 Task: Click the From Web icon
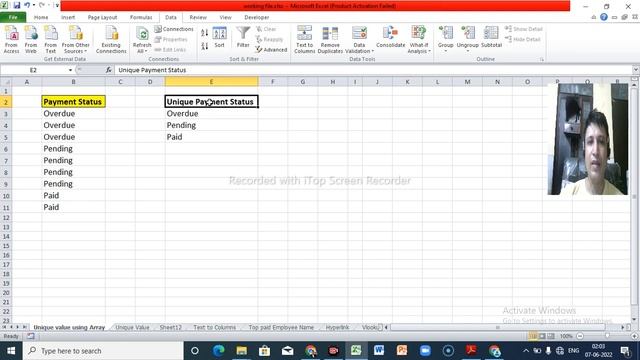click(31, 40)
